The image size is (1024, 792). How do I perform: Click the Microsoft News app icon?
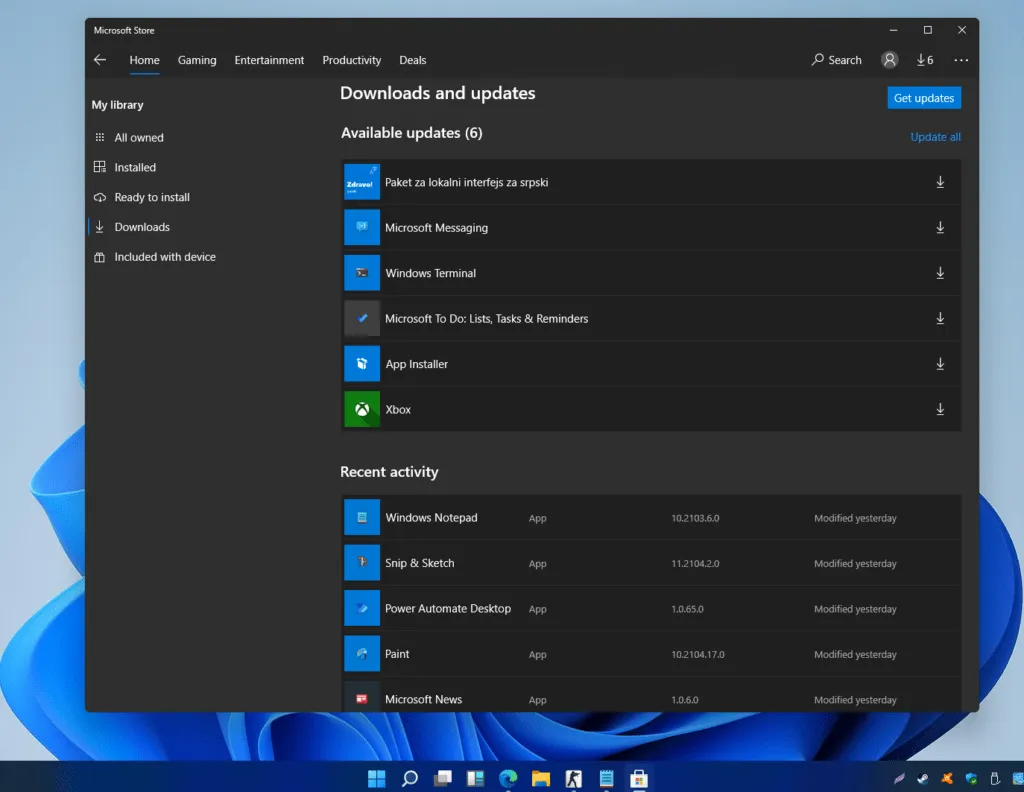click(x=362, y=699)
